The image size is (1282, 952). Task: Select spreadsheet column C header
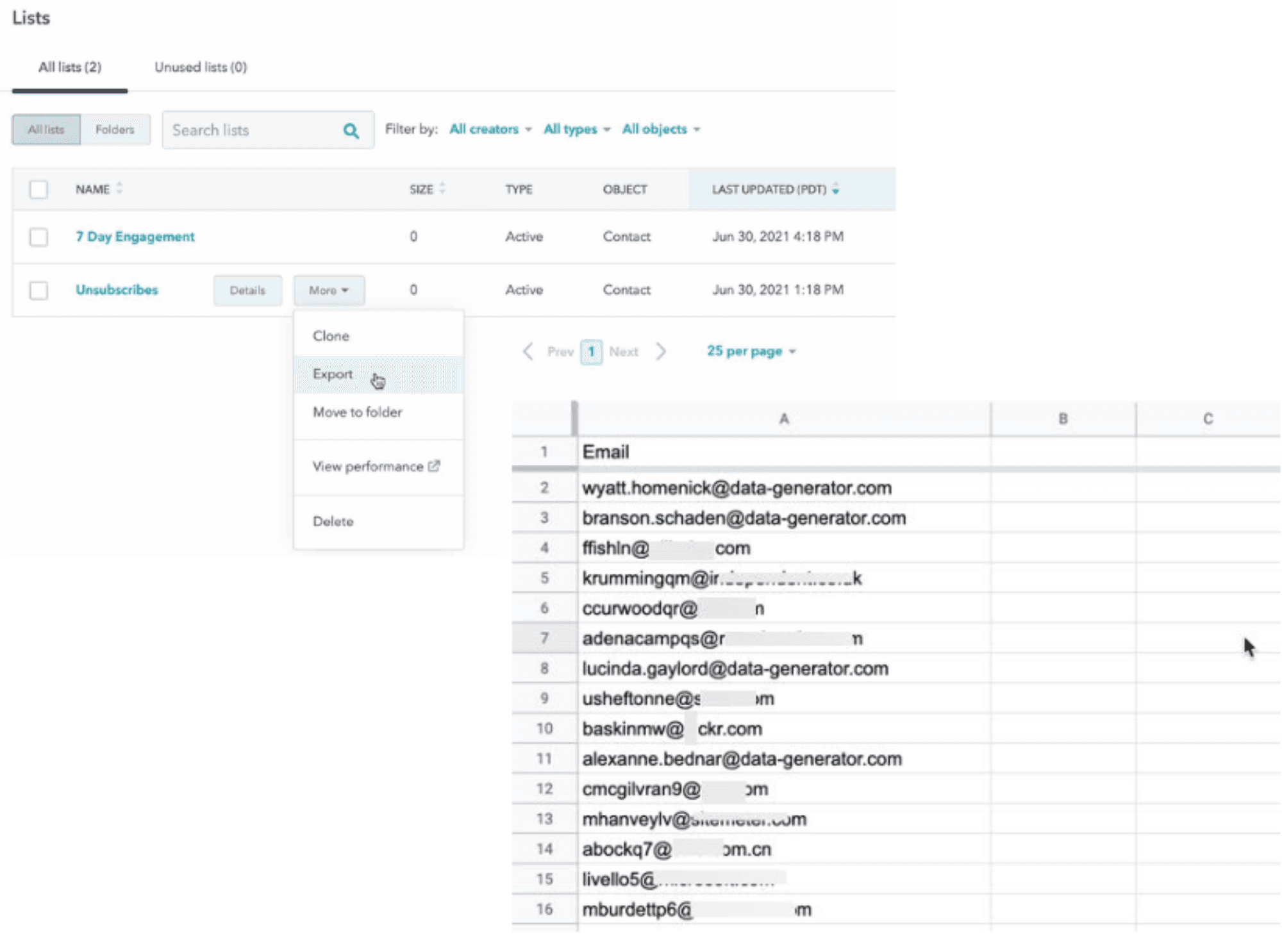click(x=1208, y=419)
